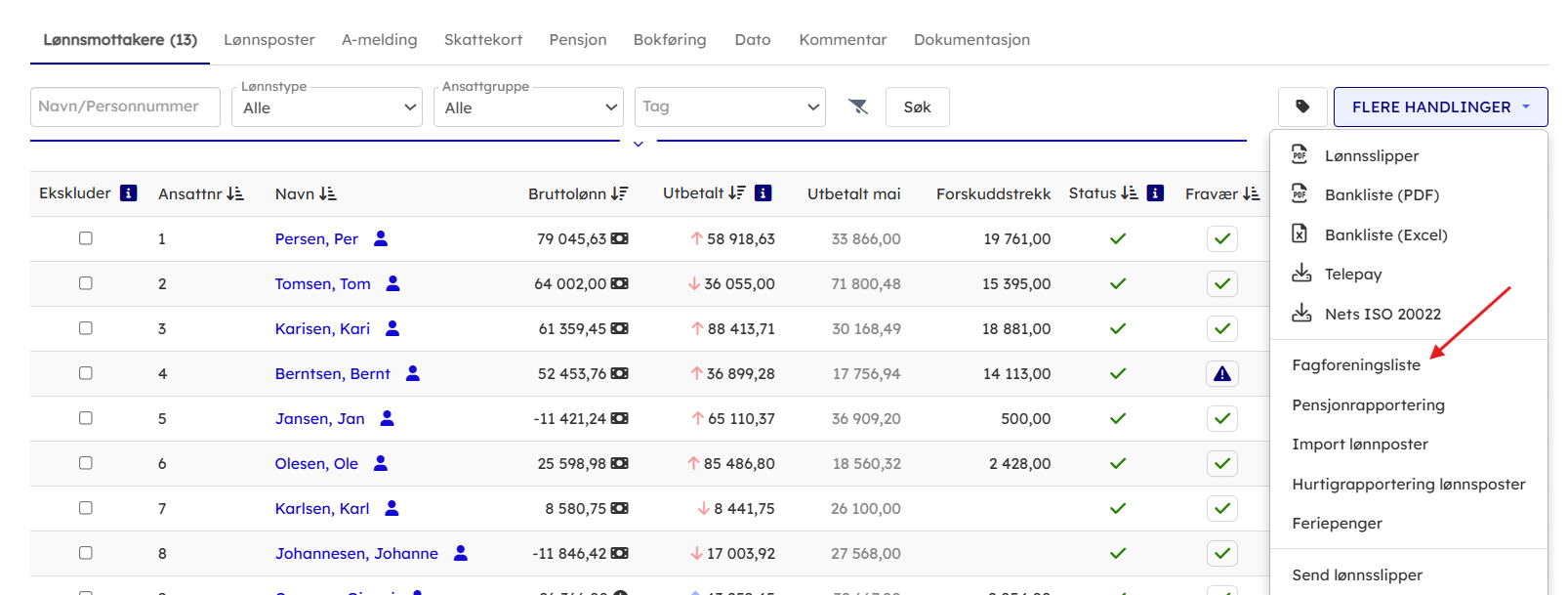Check the exclude box for Karisen, Kari
Screen dimensions: 1568x595
tap(86, 328)
